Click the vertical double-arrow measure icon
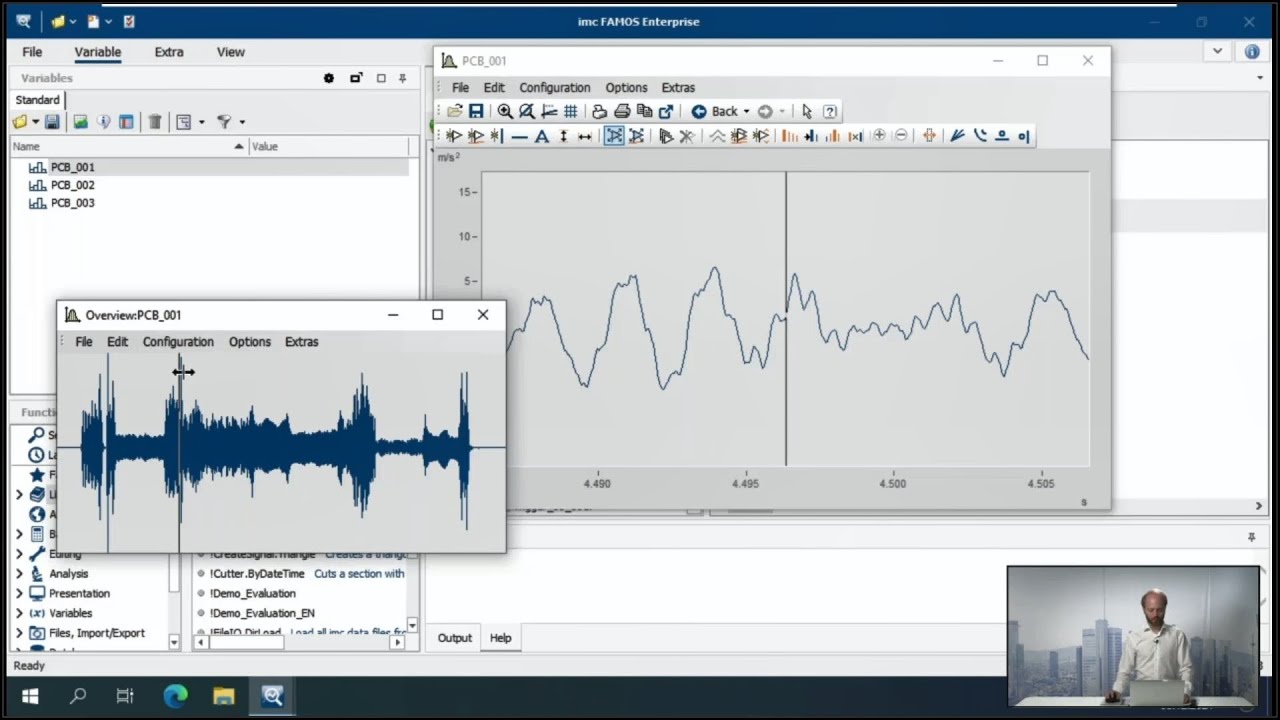The height and width of the screenshot is (720, 1280). [563, 136]
